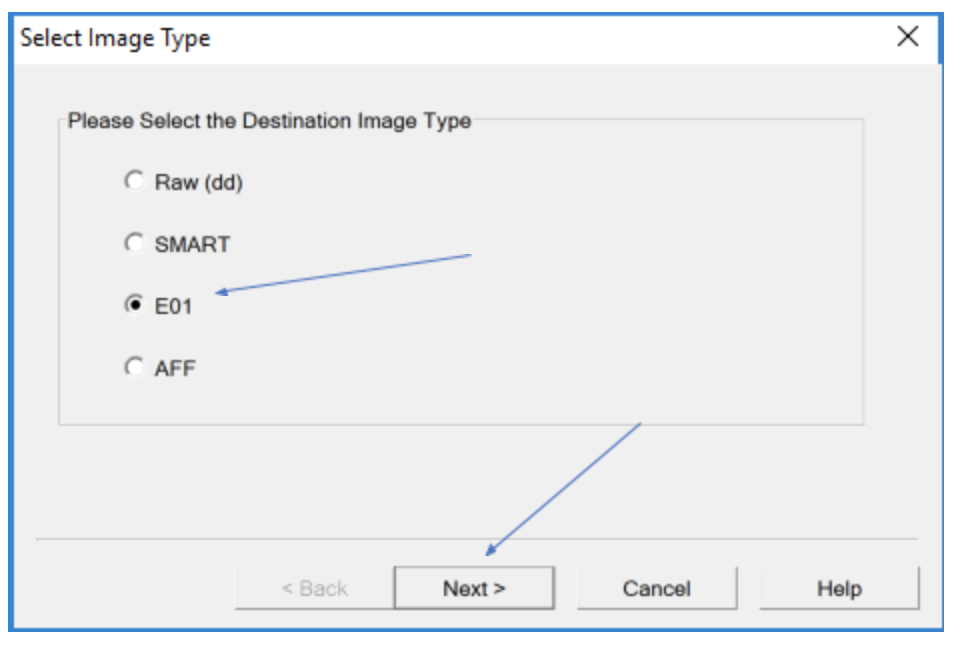Click the 'E01' label text

172,307
